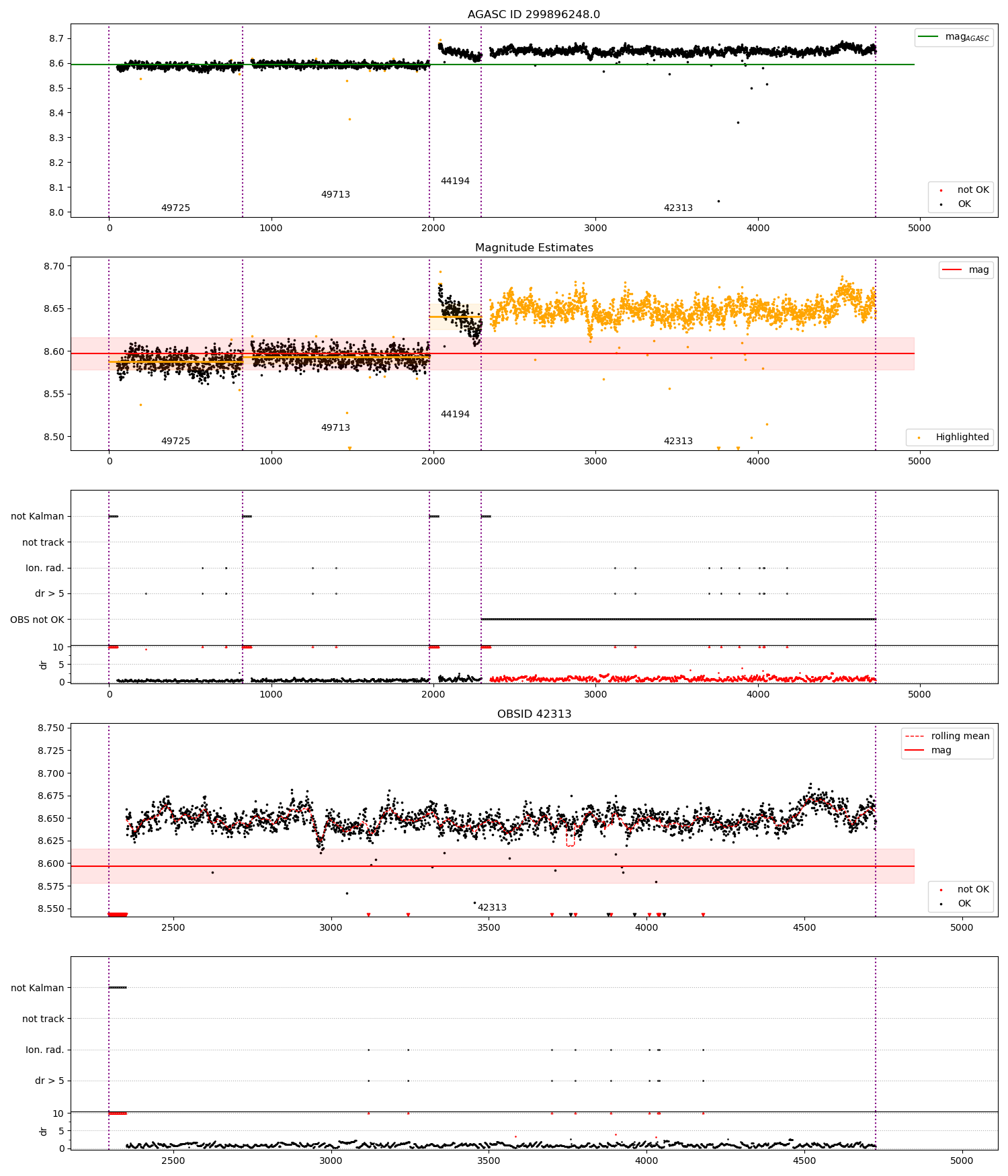
Task: Click 'dr > 5' label in the bottom panel
Action: tap(50, 1081)
